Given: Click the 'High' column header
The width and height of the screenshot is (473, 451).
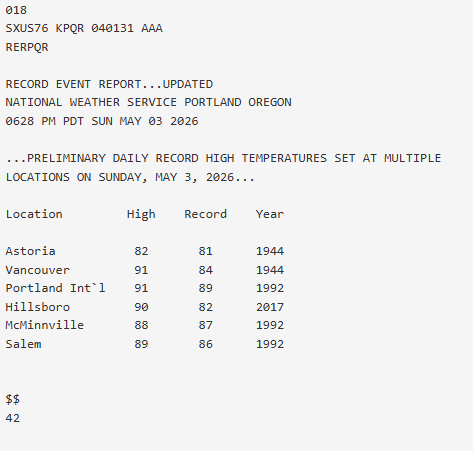Looking at the screenshot, I should tap(141, 214).
